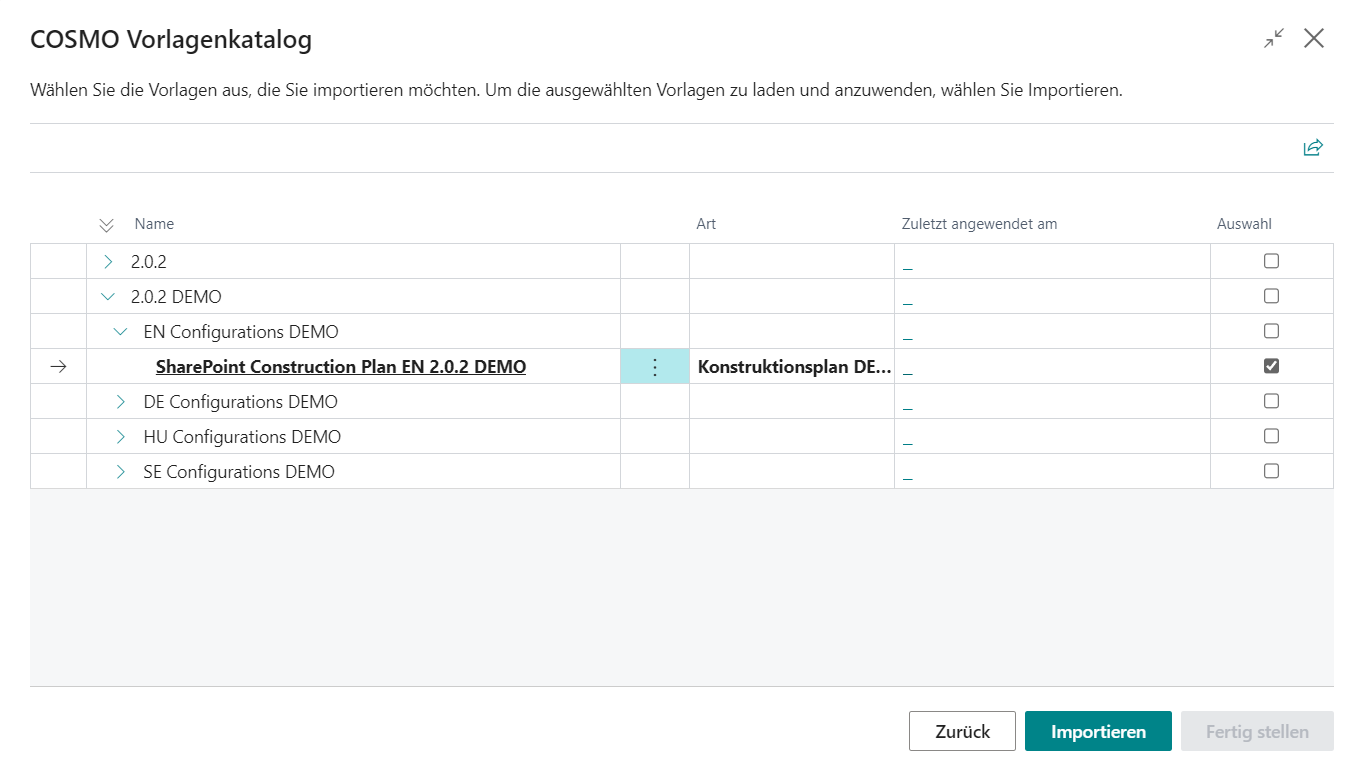This screenshot has width=1361, height=779.
Task: Expand DE Configurations DEMO group
Action: [x=121, y=402]
